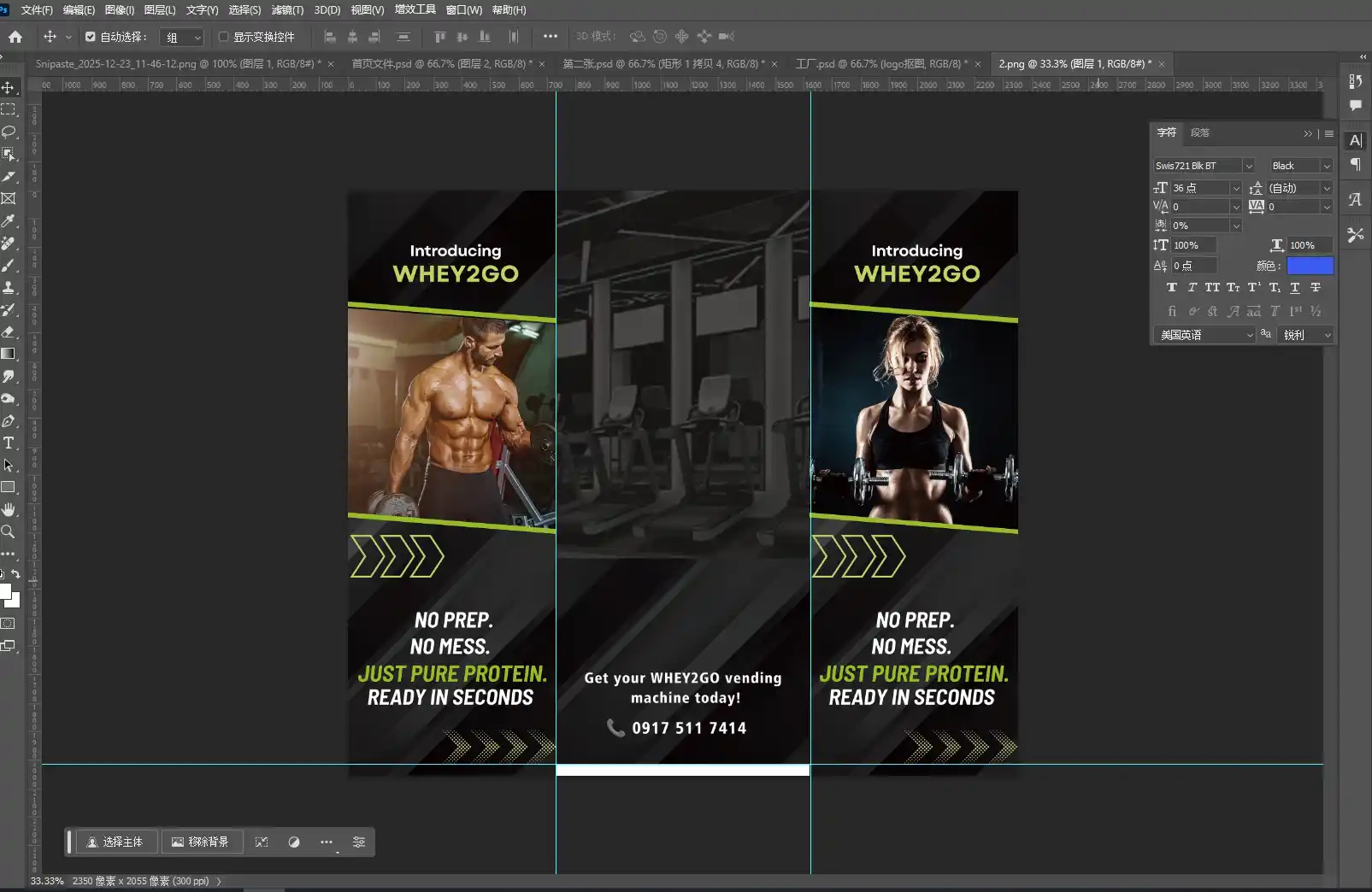Select the Zoom tool
1372x892 pixels.
9,531
